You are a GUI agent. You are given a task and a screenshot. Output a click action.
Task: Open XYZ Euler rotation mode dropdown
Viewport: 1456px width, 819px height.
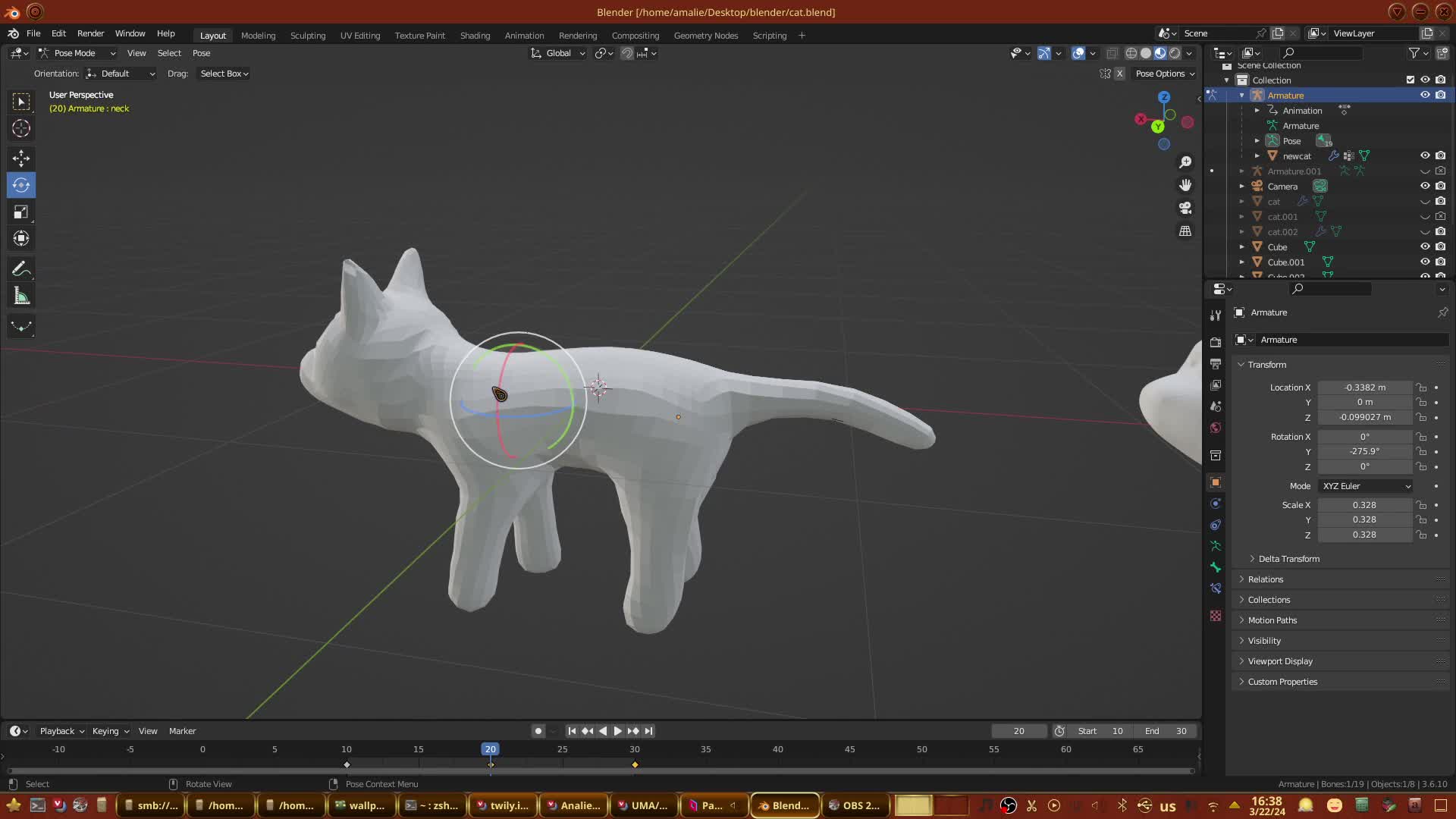pos(1366,486)
